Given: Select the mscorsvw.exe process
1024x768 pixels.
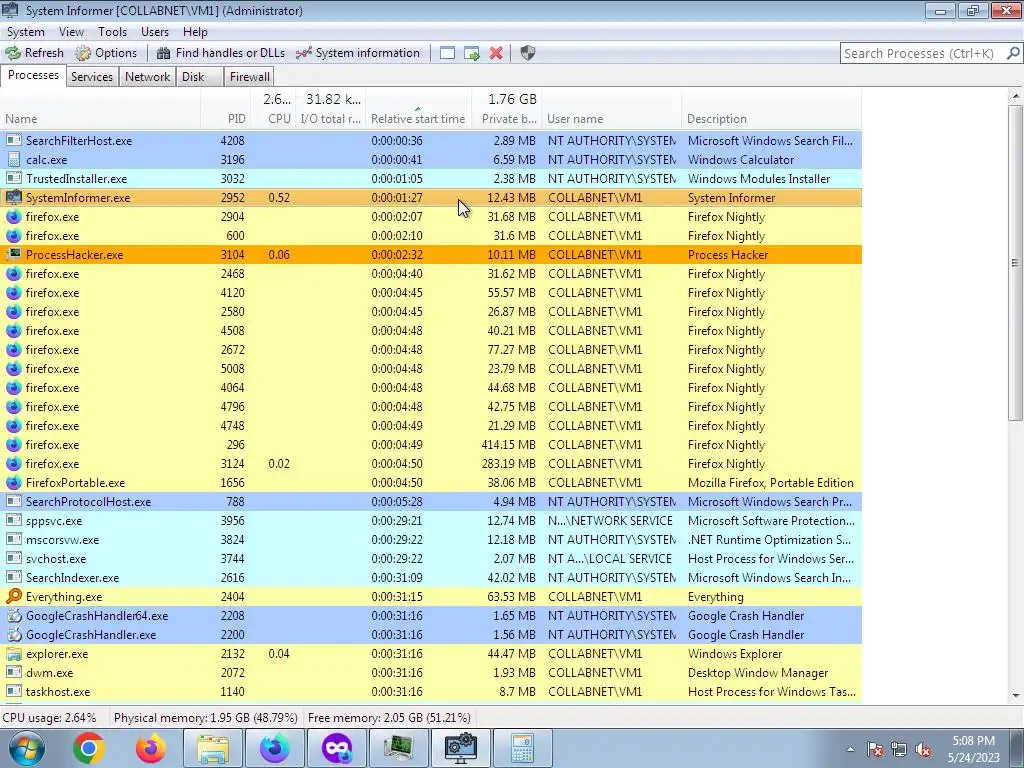Looking at the screenshot, I should coord(431,539).
